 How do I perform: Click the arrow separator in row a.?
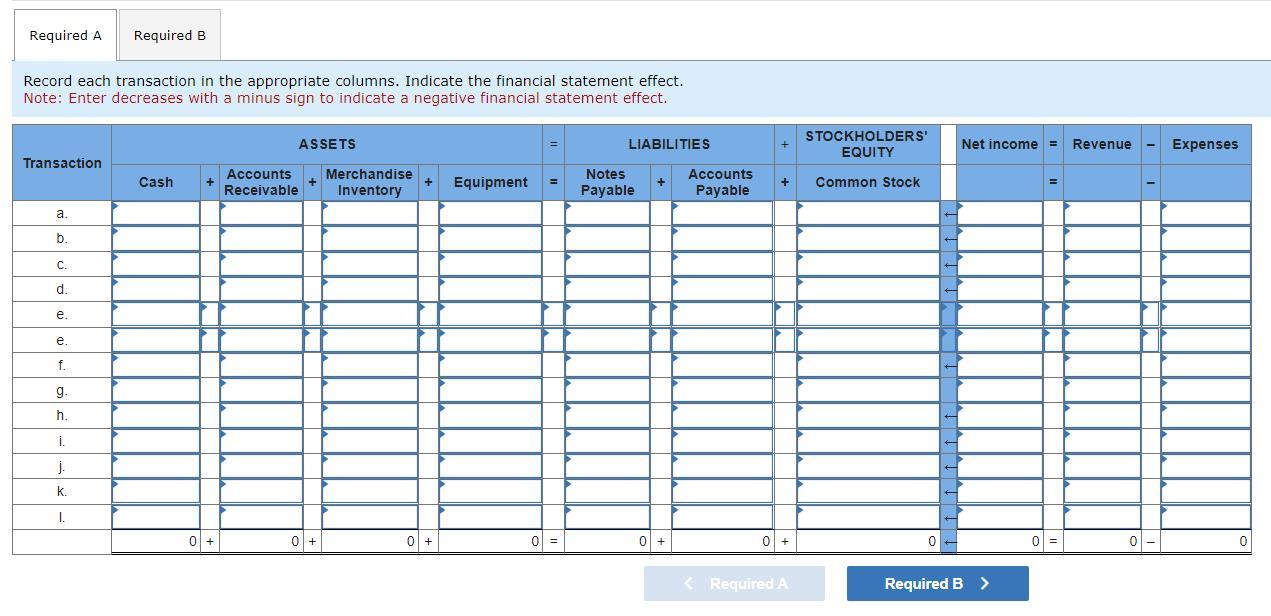click(x=950, y=214)
